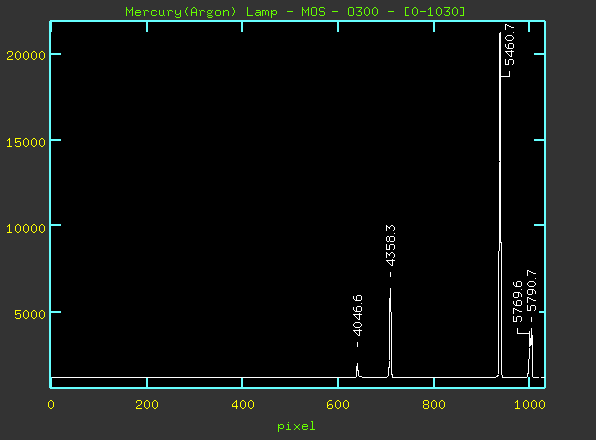Click the 10000 y-axis tick label

26,228
